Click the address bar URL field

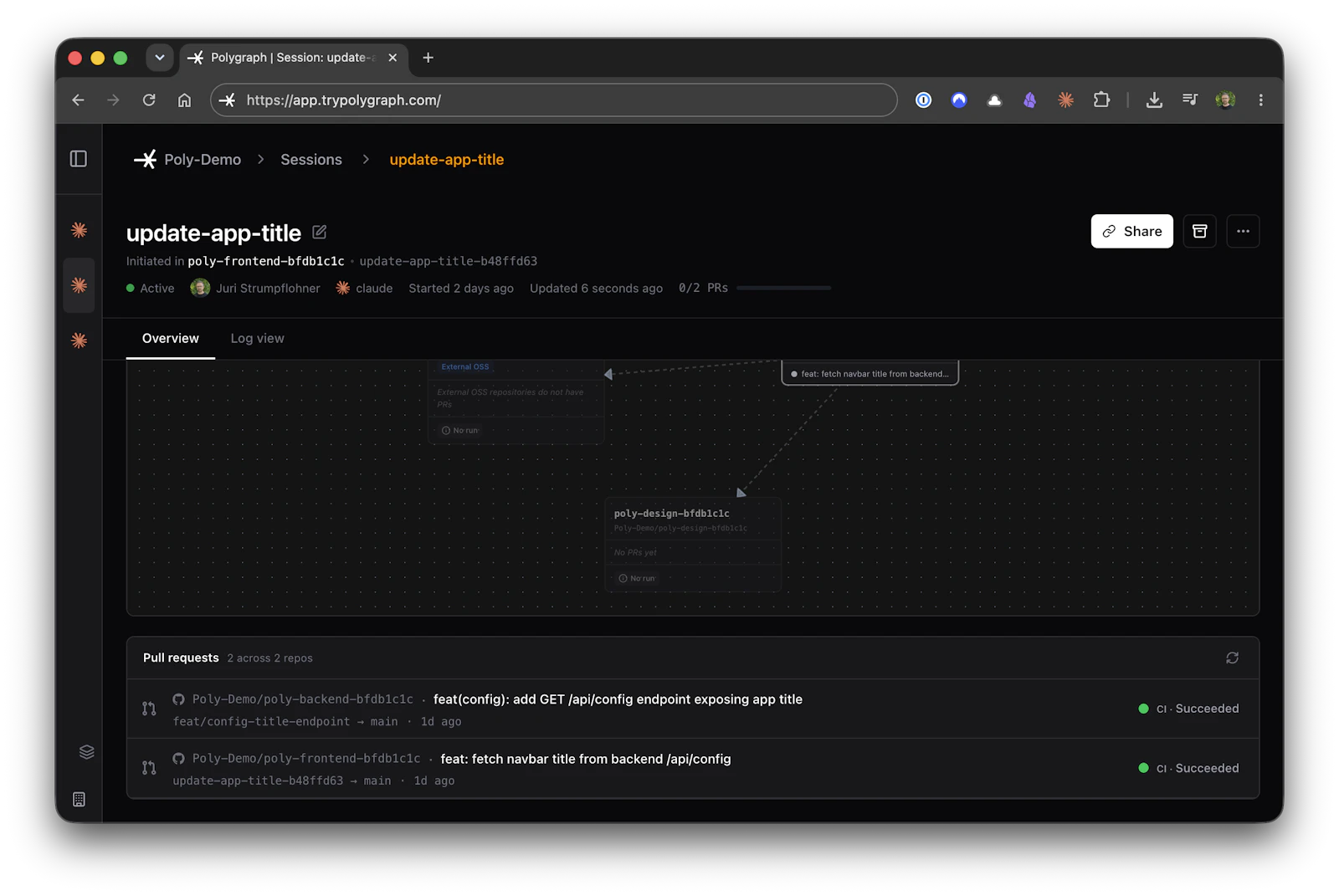click(x=554, y=100)
